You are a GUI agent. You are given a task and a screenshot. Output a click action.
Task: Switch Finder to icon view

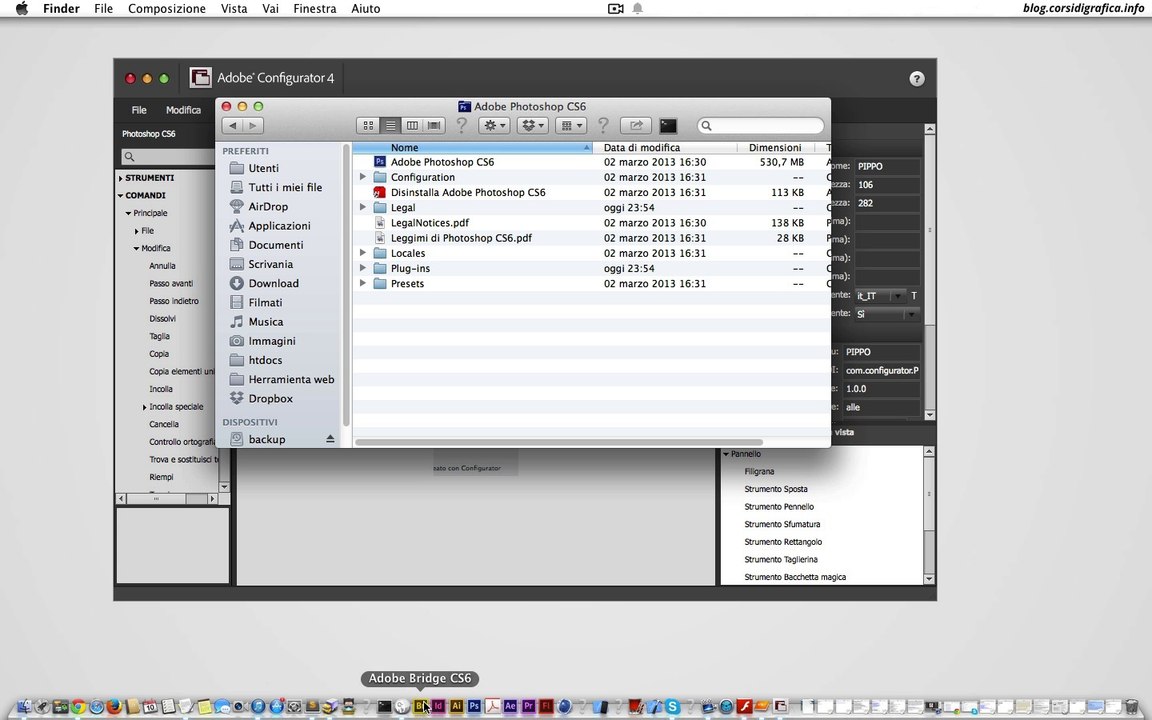tap(369, 126)
